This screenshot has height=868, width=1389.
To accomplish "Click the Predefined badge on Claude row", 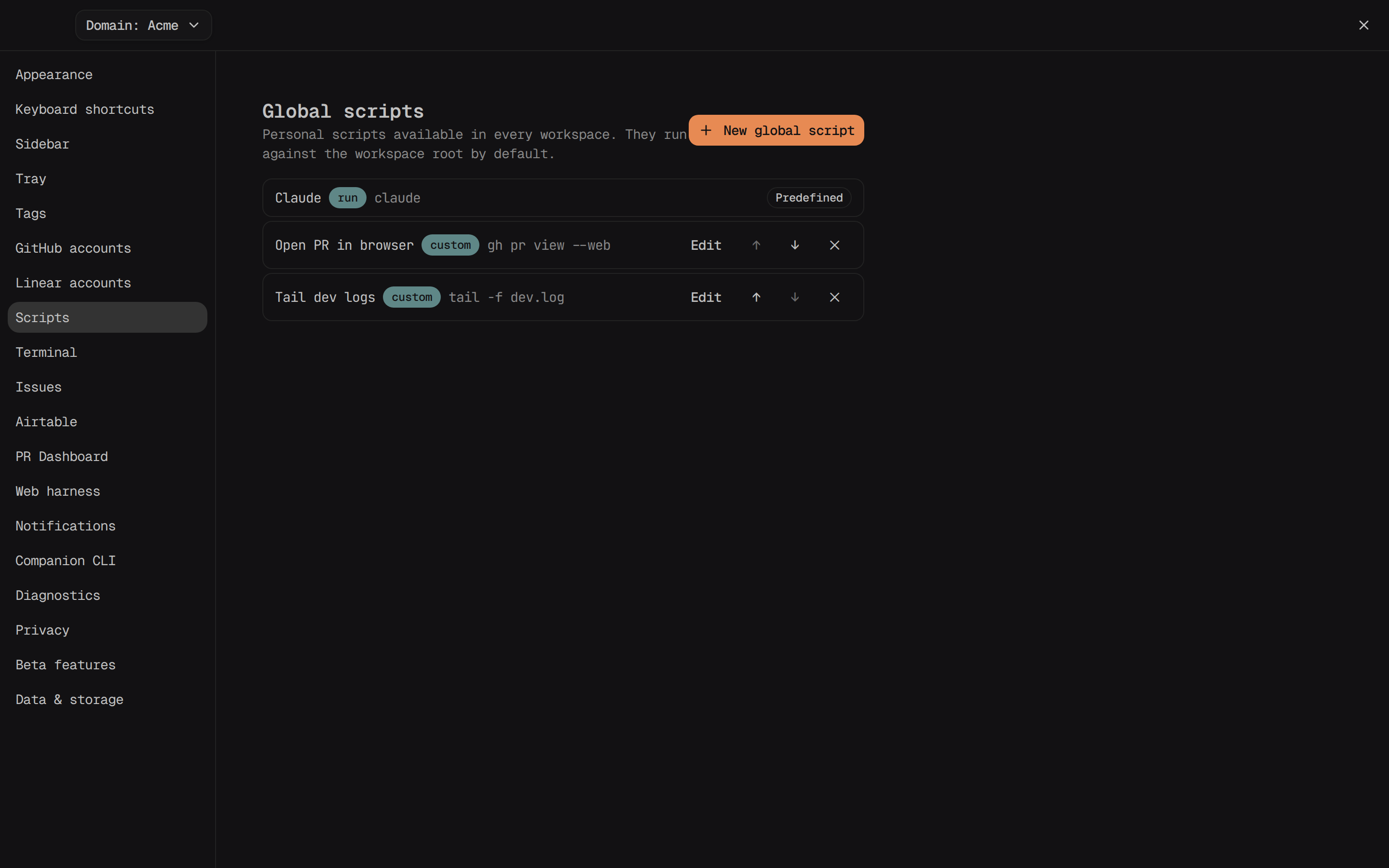I will 809,198.
